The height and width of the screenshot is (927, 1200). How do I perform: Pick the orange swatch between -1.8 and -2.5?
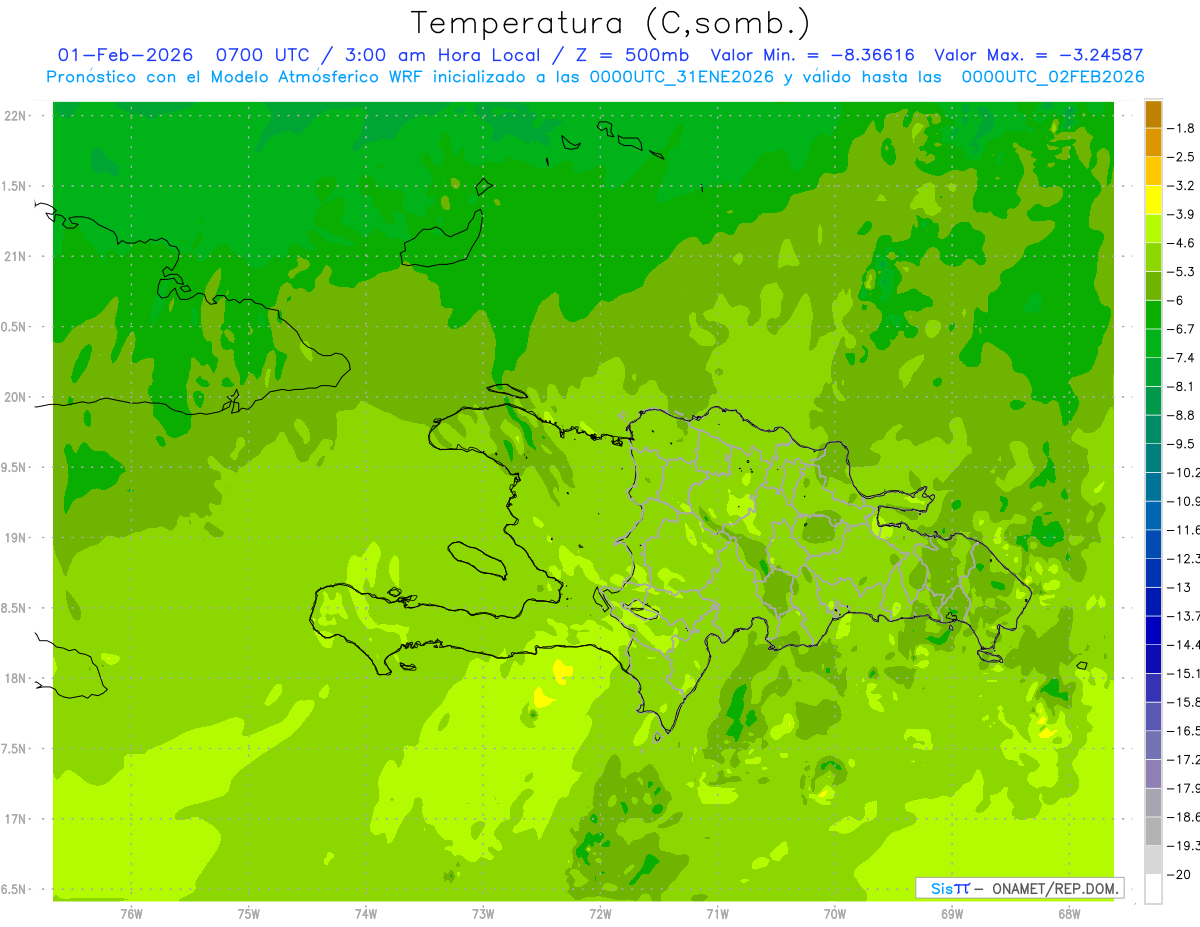1153,143
